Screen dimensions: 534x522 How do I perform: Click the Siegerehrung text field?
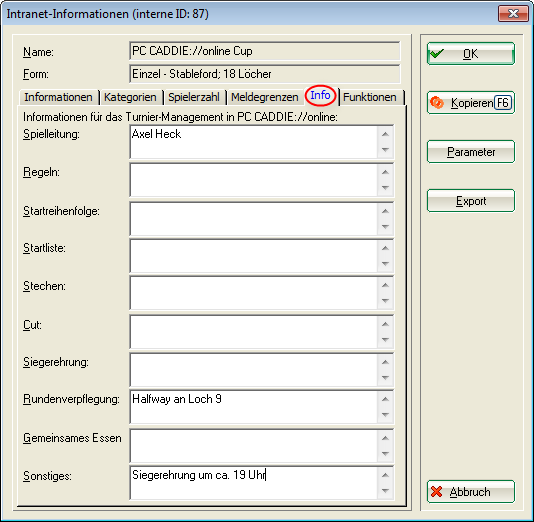pyautogui.click(x=254, y=370)
